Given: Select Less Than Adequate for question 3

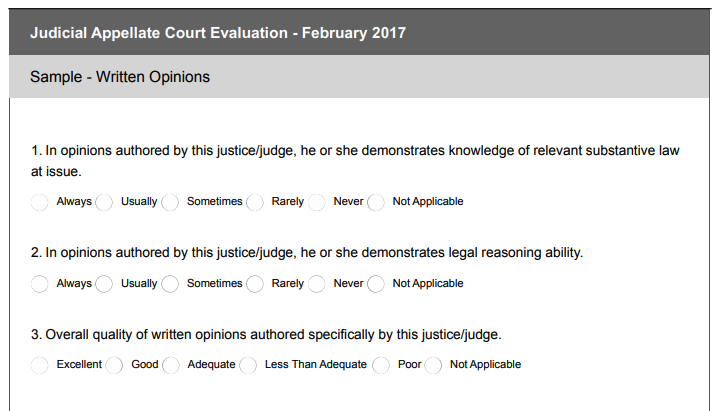Looking at the screenshot, I should [x=248, y=366].
